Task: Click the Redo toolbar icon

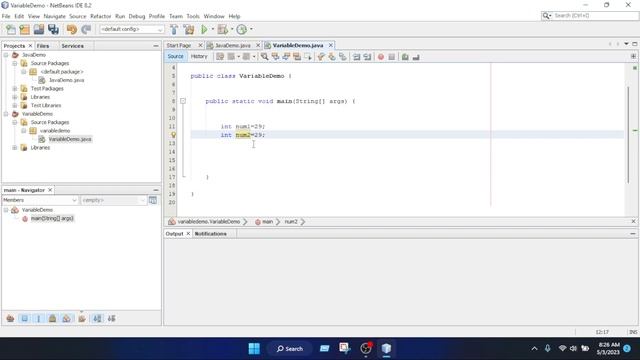Action: click(86, 29)
